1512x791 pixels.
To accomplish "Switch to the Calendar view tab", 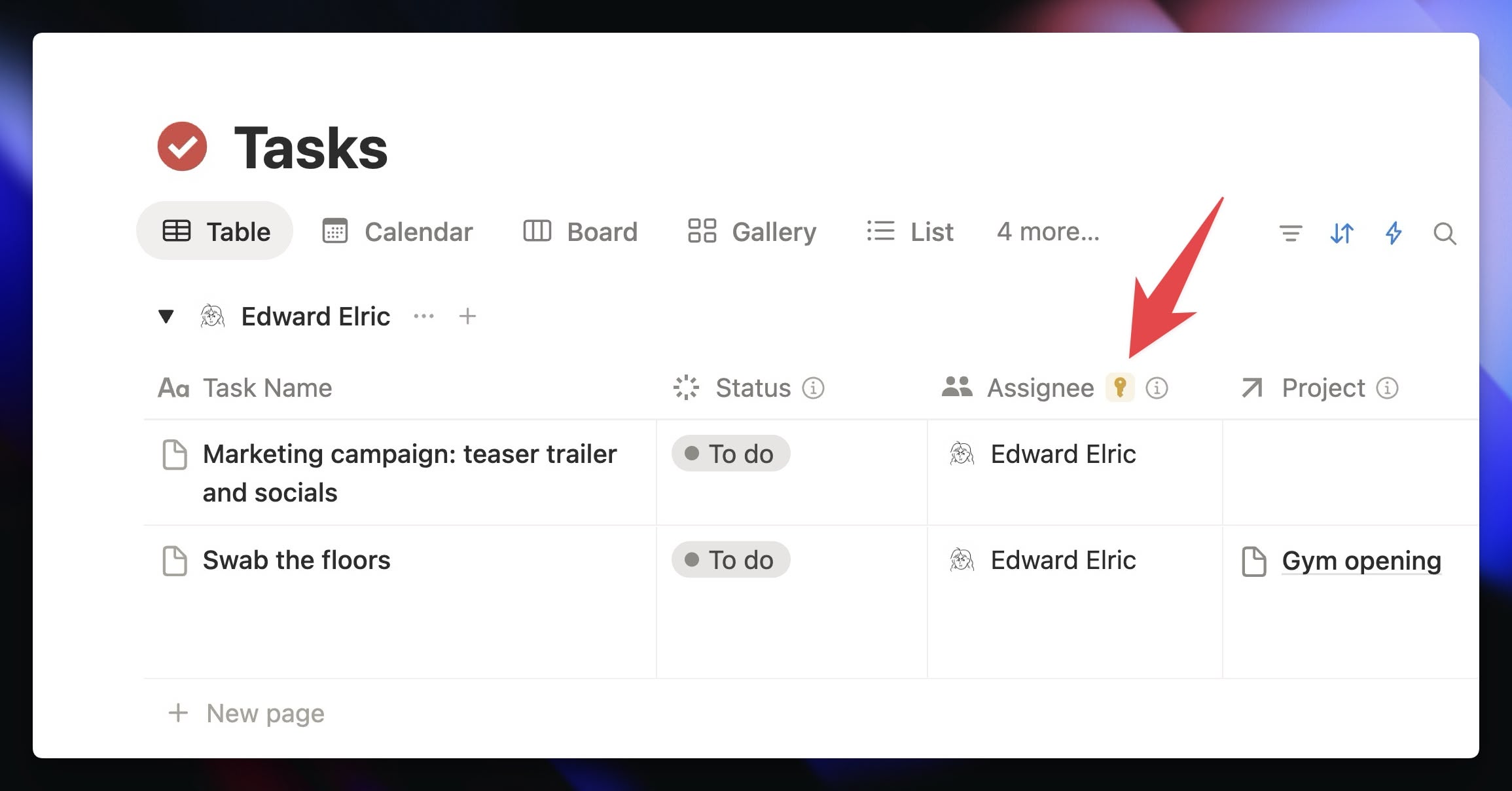I will 397,232.
